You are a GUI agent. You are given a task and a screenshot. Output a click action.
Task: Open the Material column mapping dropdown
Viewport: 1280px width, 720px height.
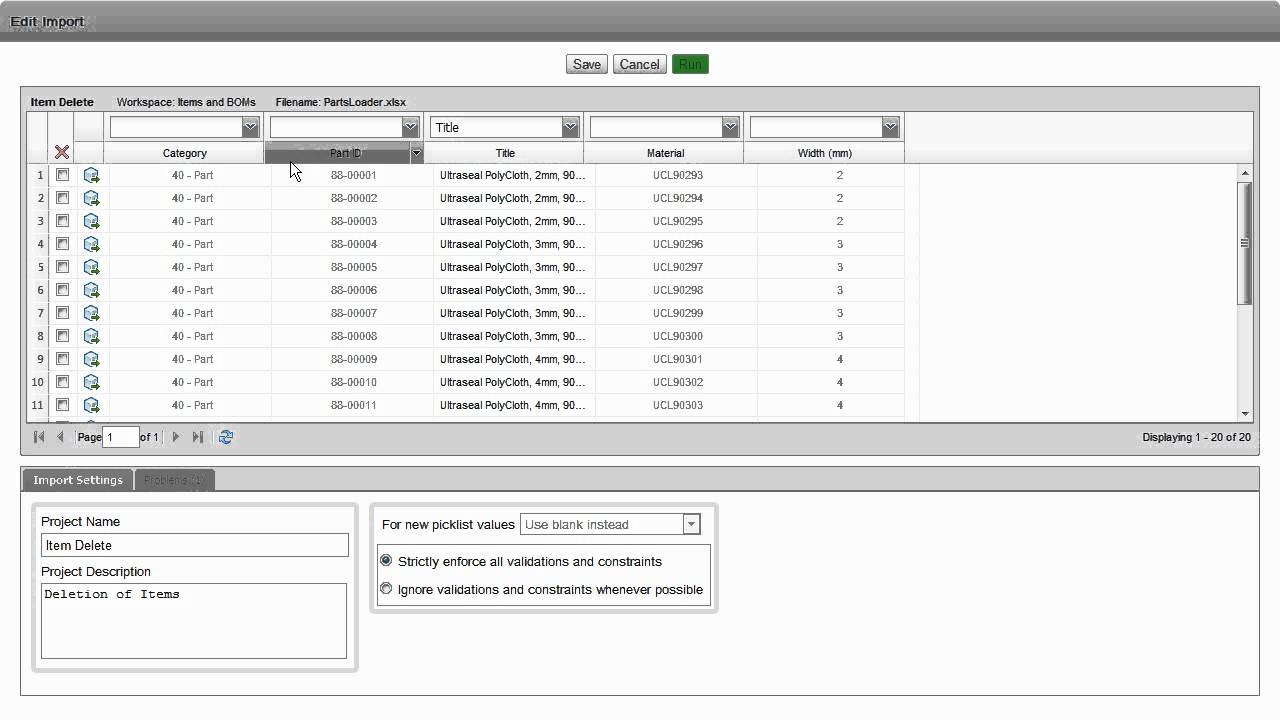pyautogui.click(x=730, y=127)
